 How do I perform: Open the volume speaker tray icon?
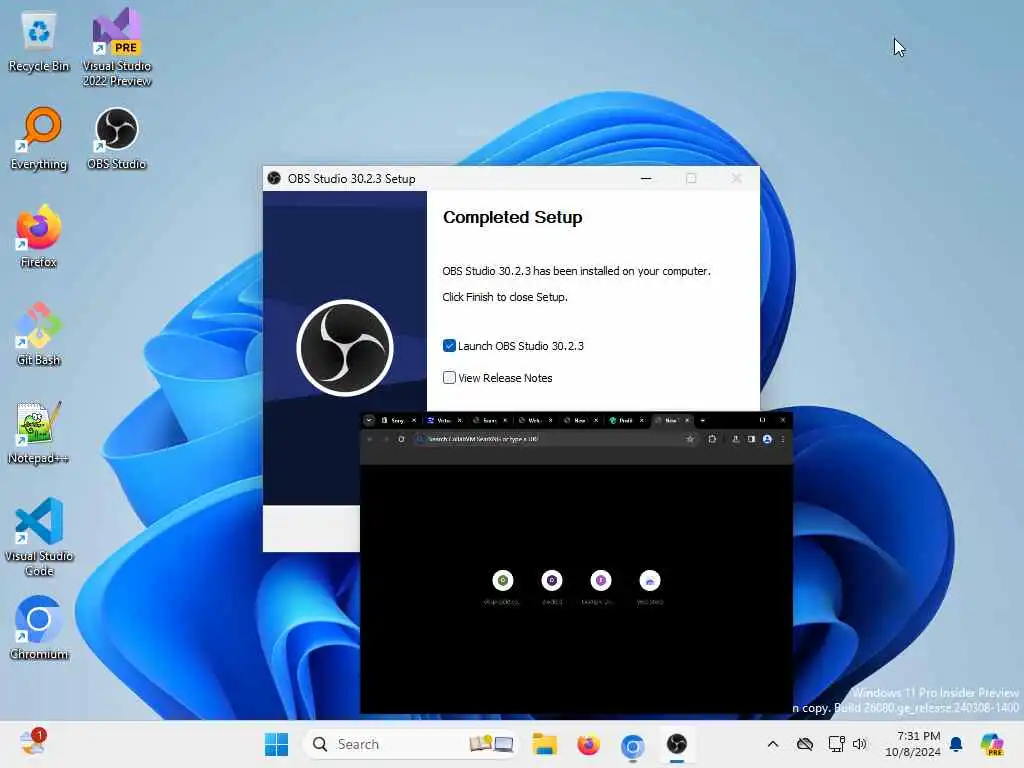859,744
